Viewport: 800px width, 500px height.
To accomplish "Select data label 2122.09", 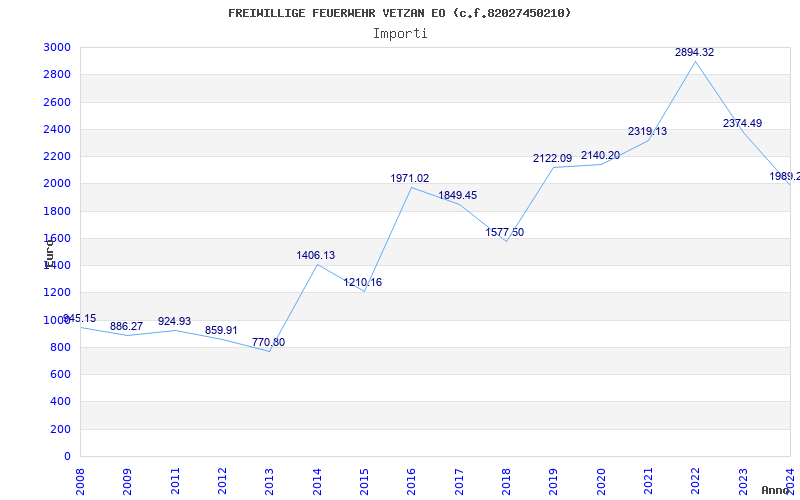I will 553,158.
